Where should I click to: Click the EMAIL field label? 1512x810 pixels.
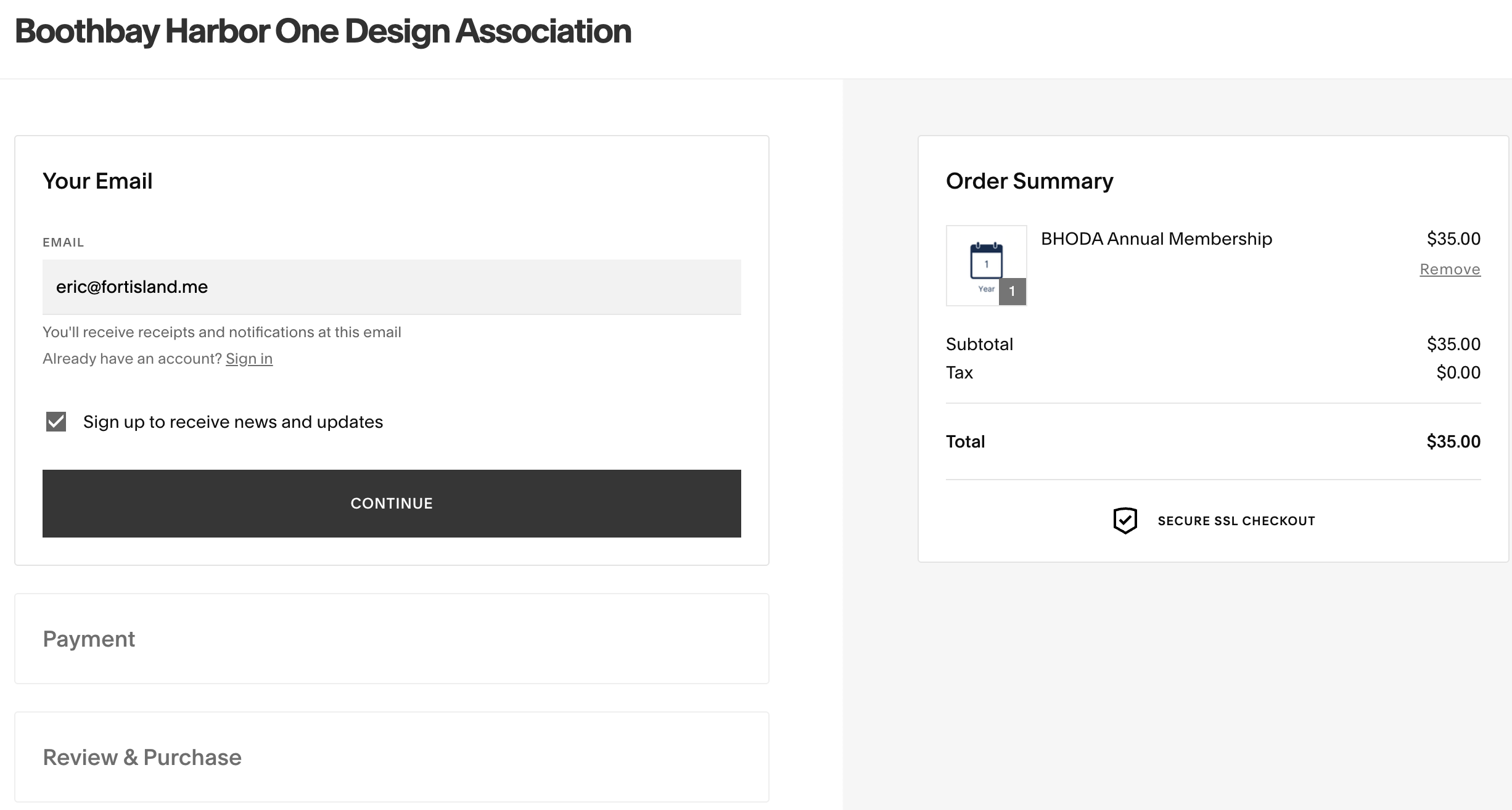point(63,242)
